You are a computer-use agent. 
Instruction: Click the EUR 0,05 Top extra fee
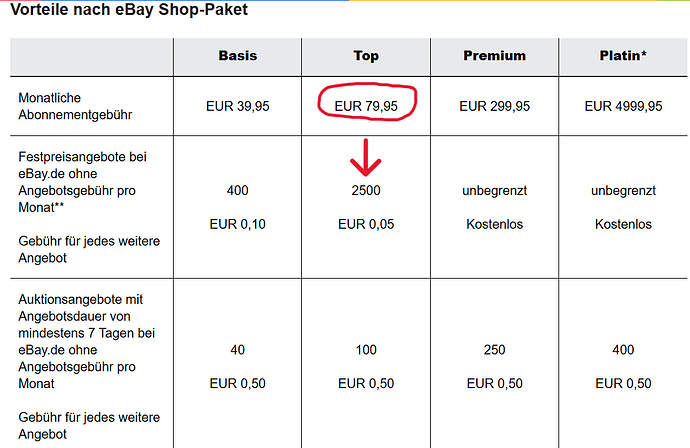pos(366,224)
